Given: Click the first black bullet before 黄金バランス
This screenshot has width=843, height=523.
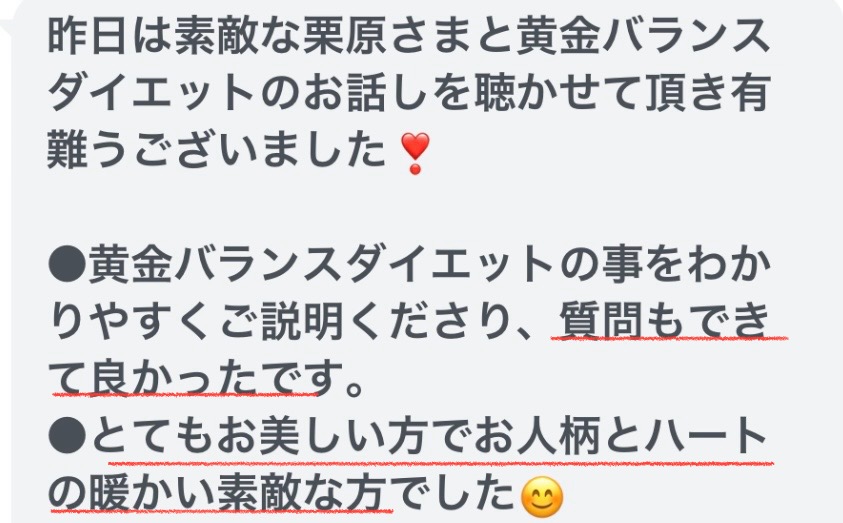Looking at the screenshot, I should [67, 264].
